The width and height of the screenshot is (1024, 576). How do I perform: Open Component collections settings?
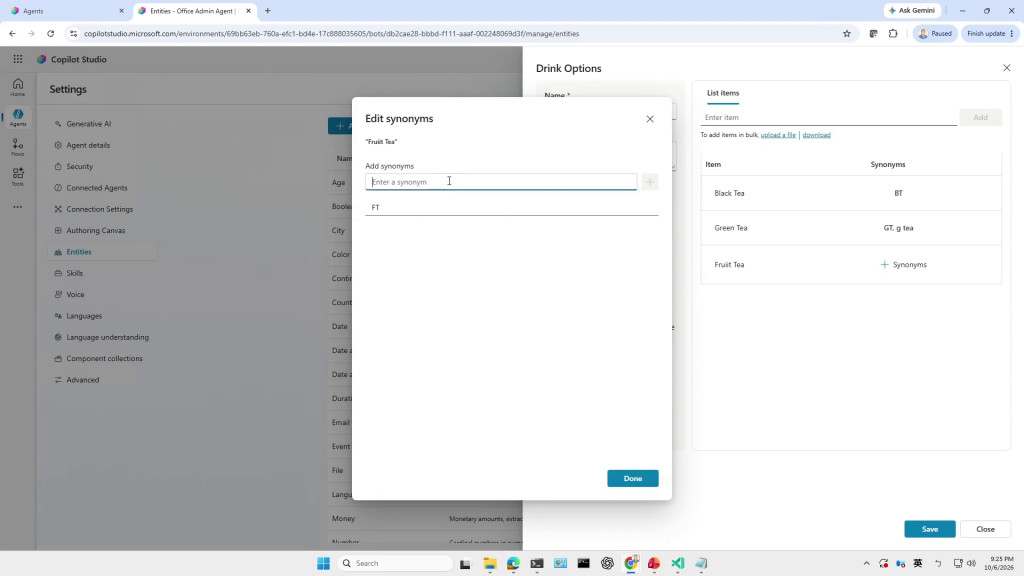(98, 359)
